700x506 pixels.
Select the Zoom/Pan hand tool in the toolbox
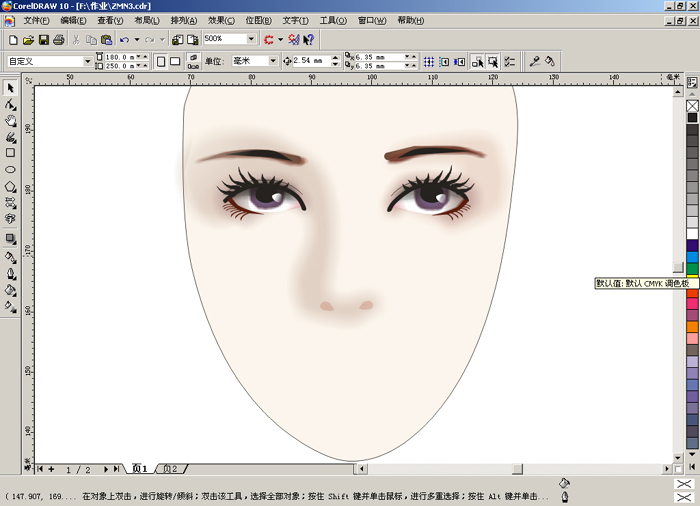(x=10, y=121)
